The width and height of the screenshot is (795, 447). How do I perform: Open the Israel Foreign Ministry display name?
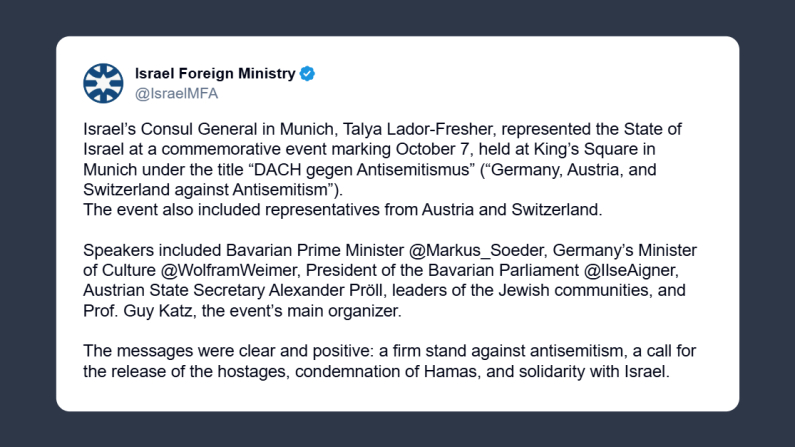point(215,73)
